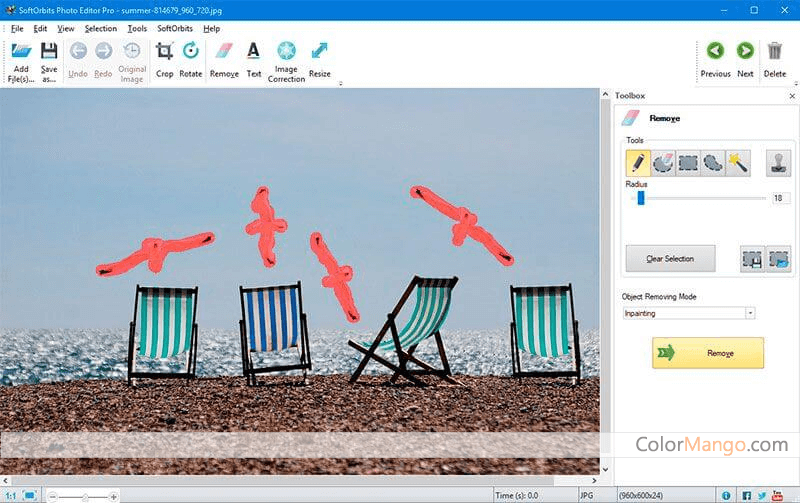Viewport: 800px width, 503px height.
Task: Expand the toolbar overflow arrow
Action: coord(340,84)
